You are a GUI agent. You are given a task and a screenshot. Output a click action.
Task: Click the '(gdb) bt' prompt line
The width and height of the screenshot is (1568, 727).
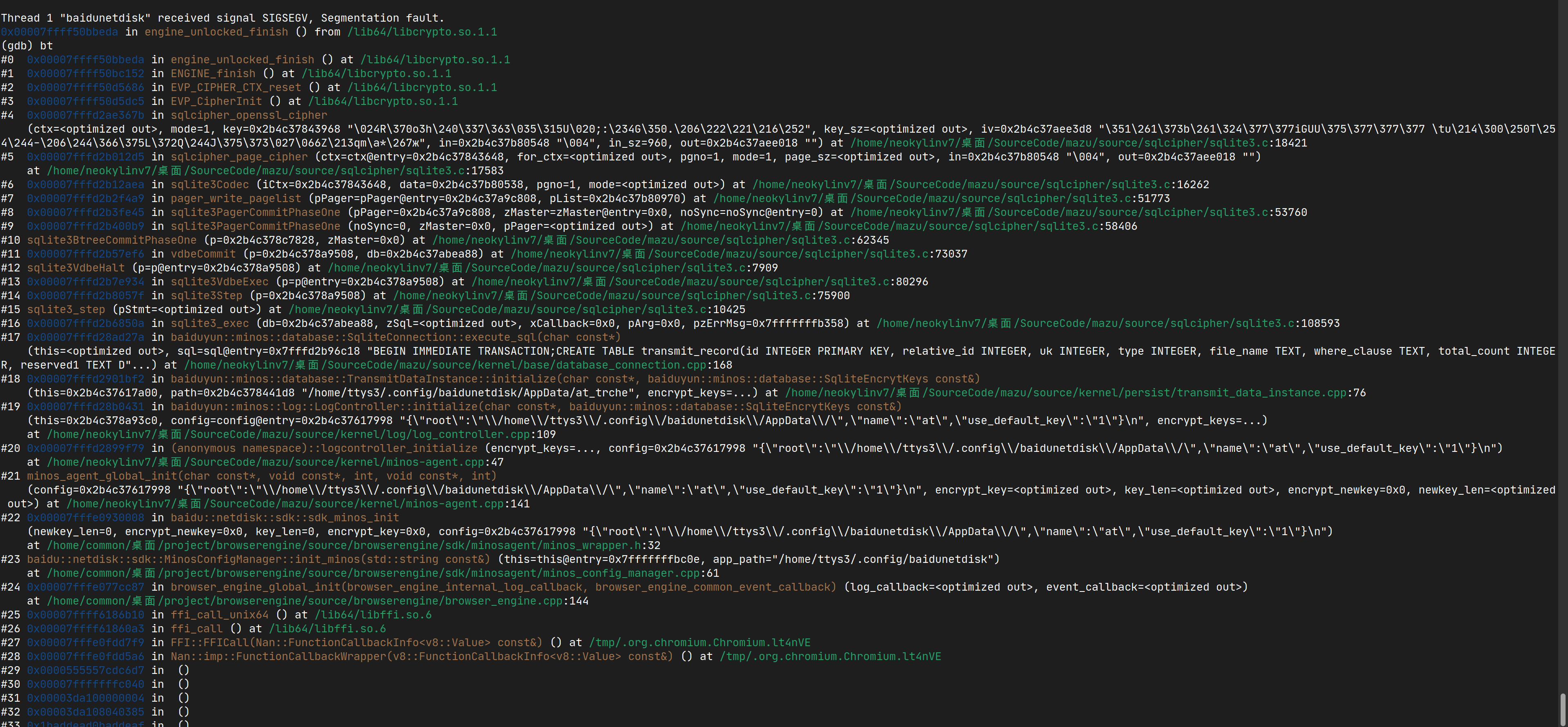tap(27, 46)
